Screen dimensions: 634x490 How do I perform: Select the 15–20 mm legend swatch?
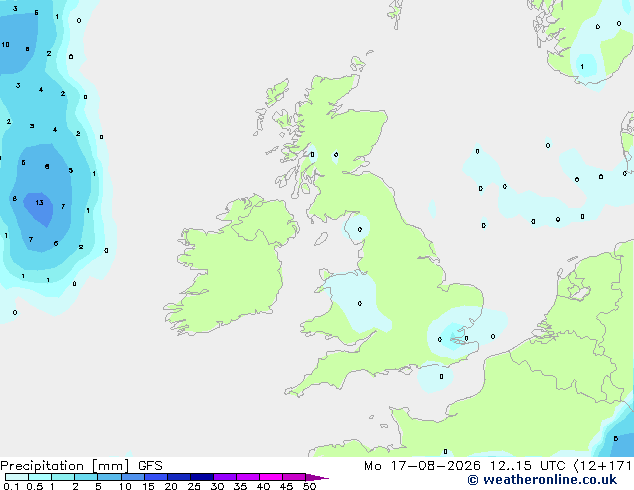[156, 477]
